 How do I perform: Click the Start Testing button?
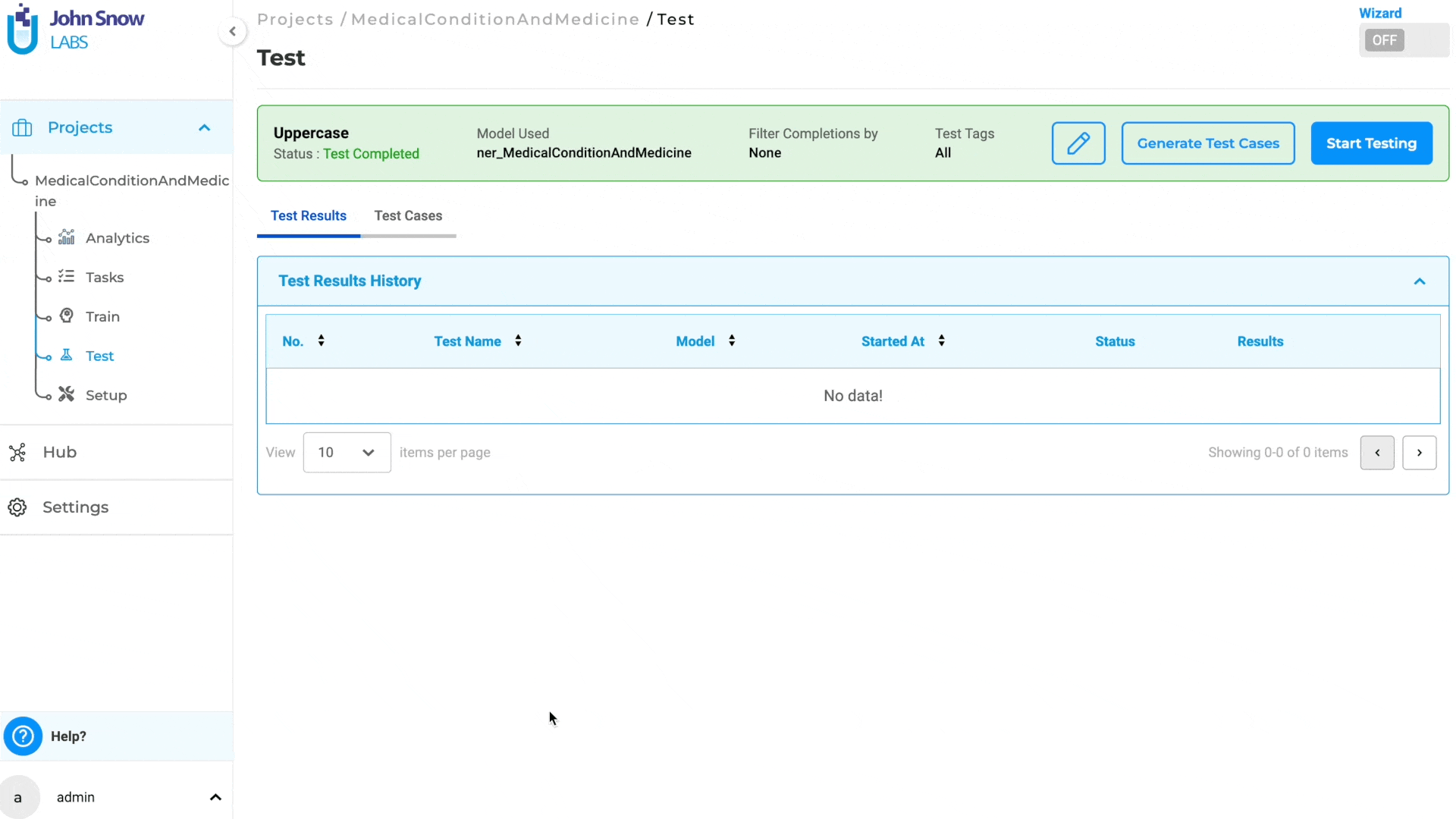click(x=1371, y=143)
